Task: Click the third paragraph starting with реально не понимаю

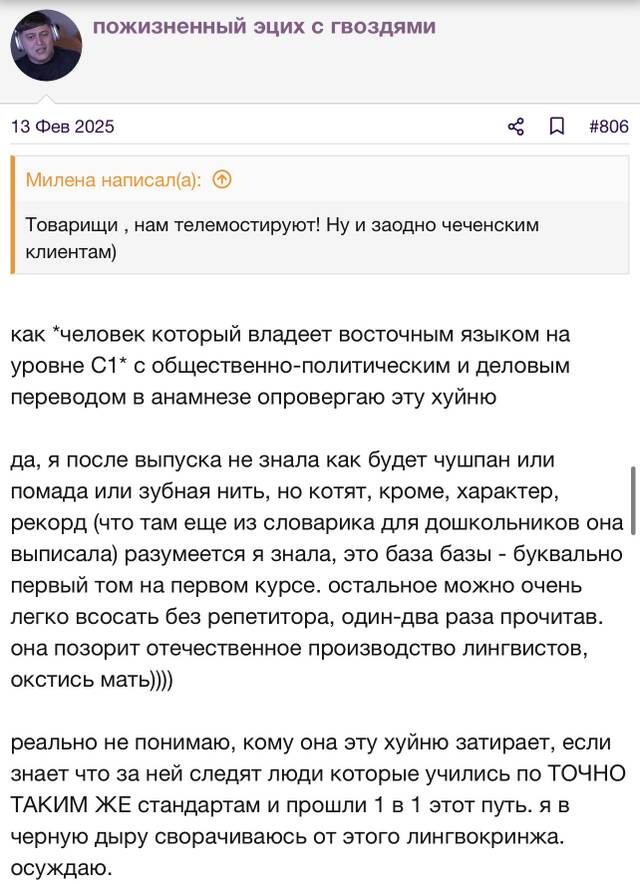Action: (x=318, y=805)
